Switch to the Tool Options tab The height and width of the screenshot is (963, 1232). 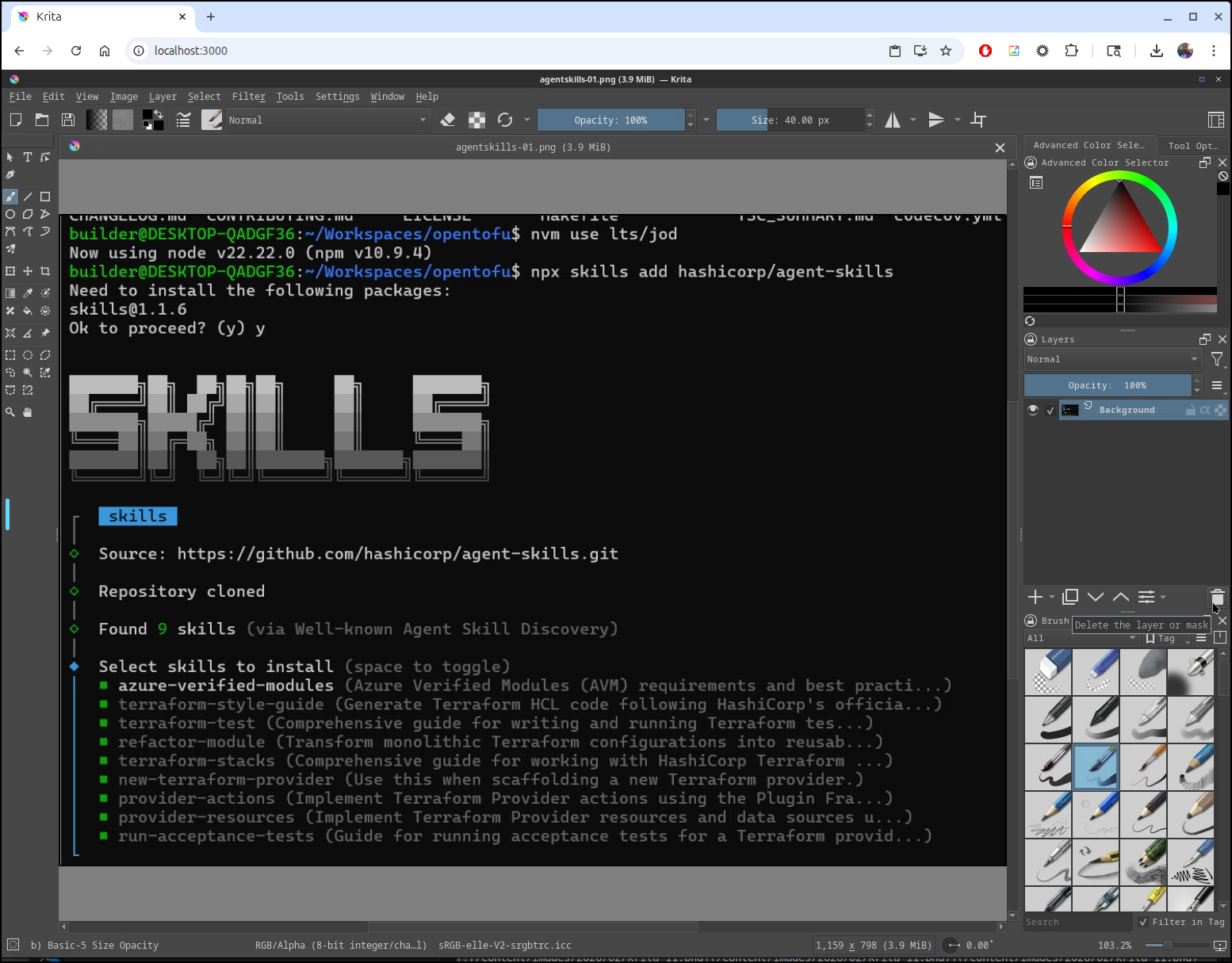click(1192, 146)
